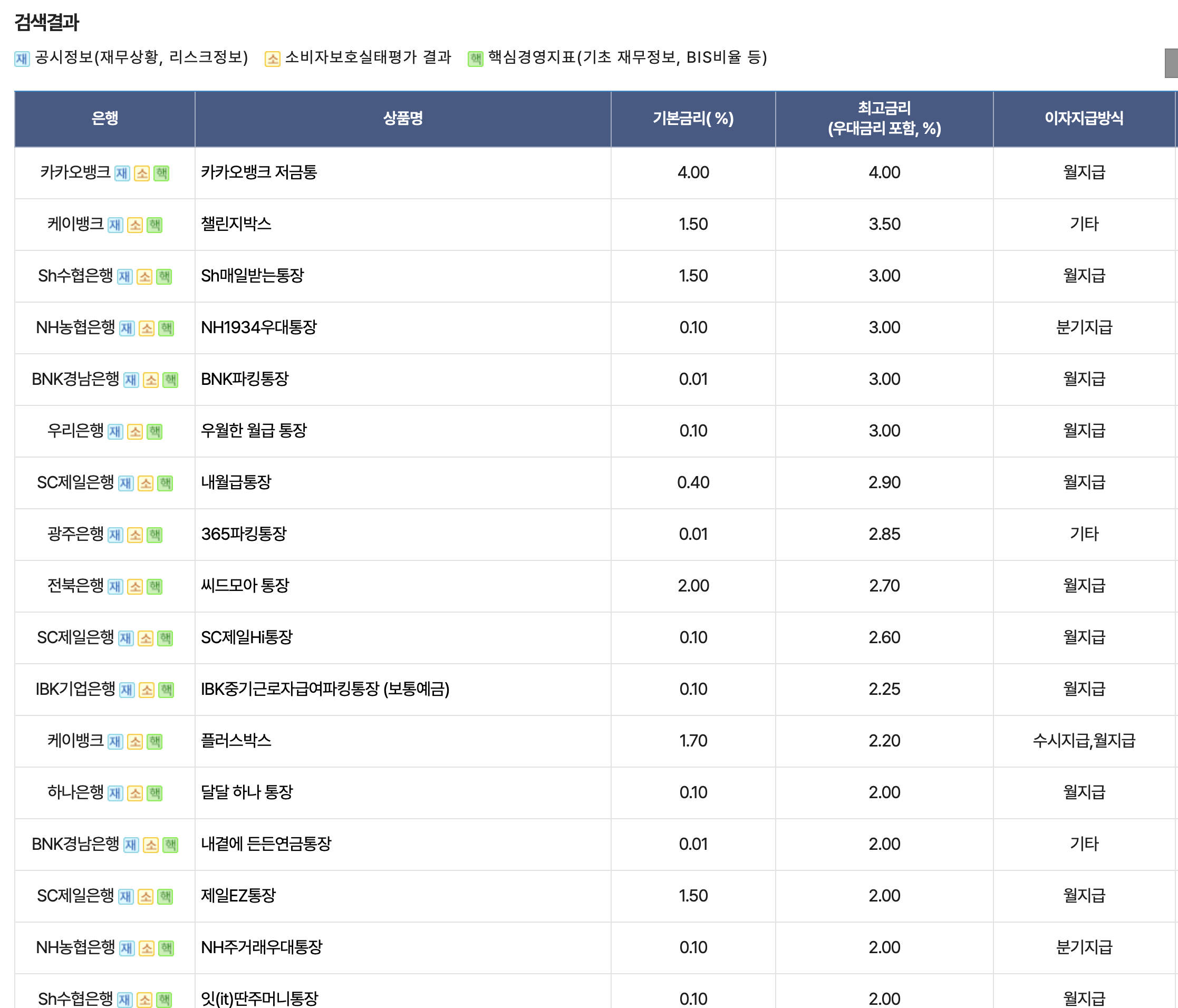
Task: Click 카카오뱅크 blue 재 disclosure icon
Action: pyautogui.click(x=122, y=173)
